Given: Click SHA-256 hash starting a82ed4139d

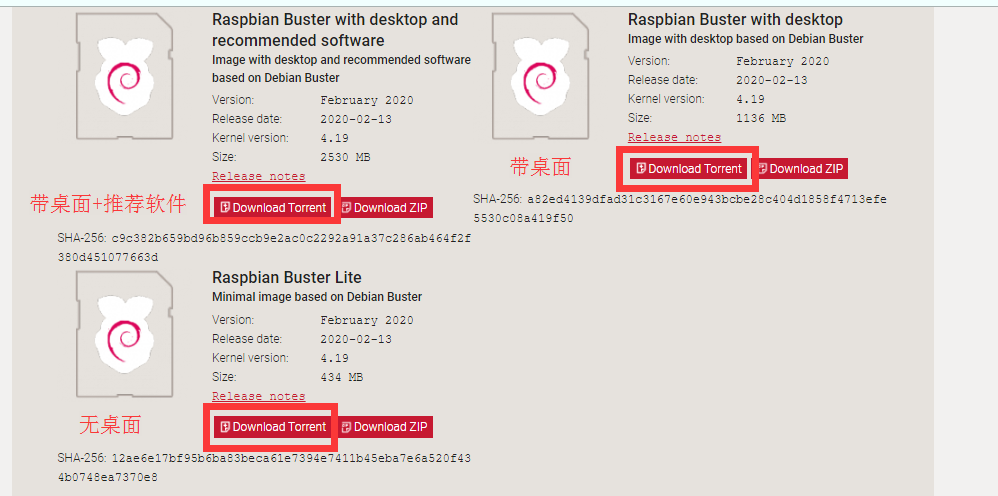Looking at the screenshot, I should coord(680,209).
